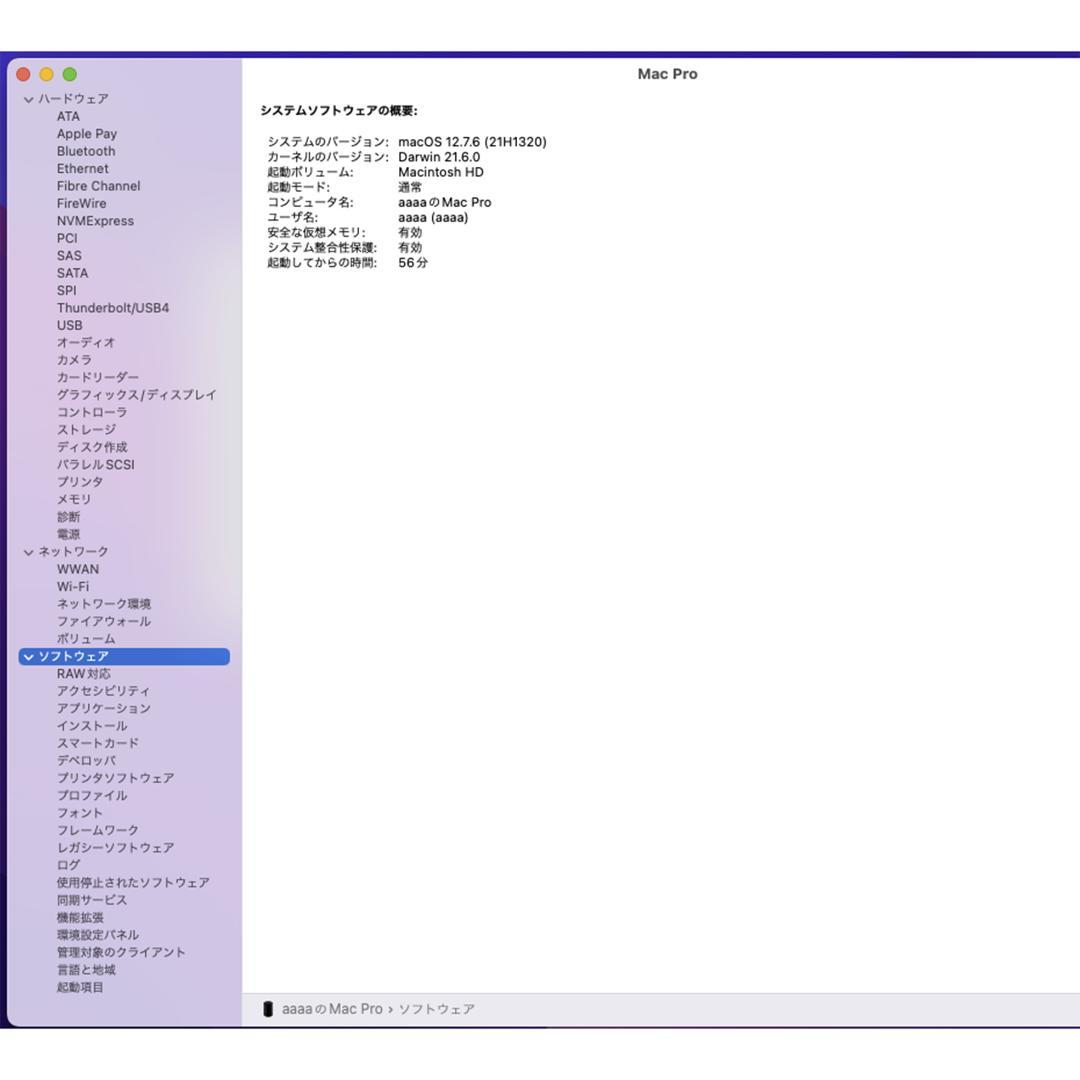Select アプリケーション in the sidebar

pos(103,708)
